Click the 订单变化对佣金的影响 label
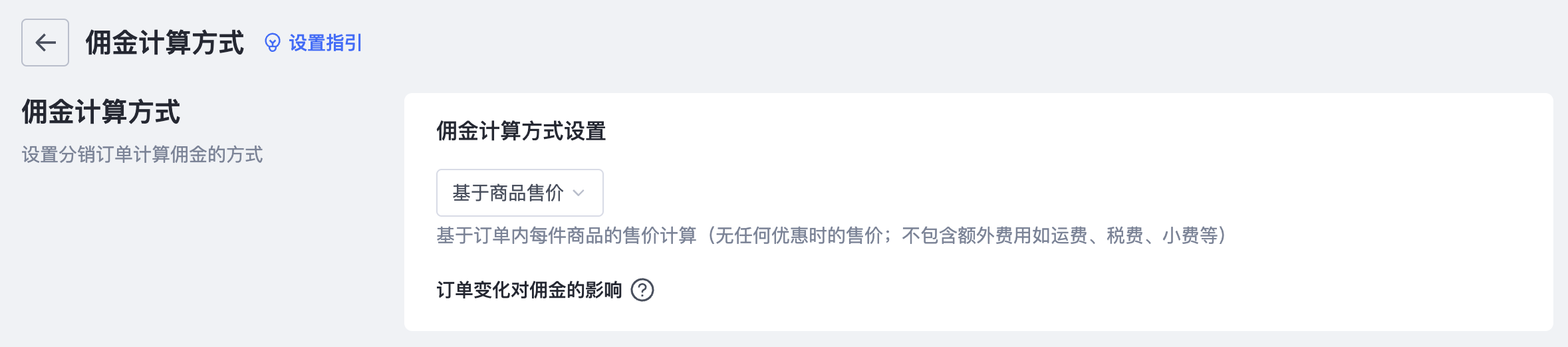 pos(529,290)
